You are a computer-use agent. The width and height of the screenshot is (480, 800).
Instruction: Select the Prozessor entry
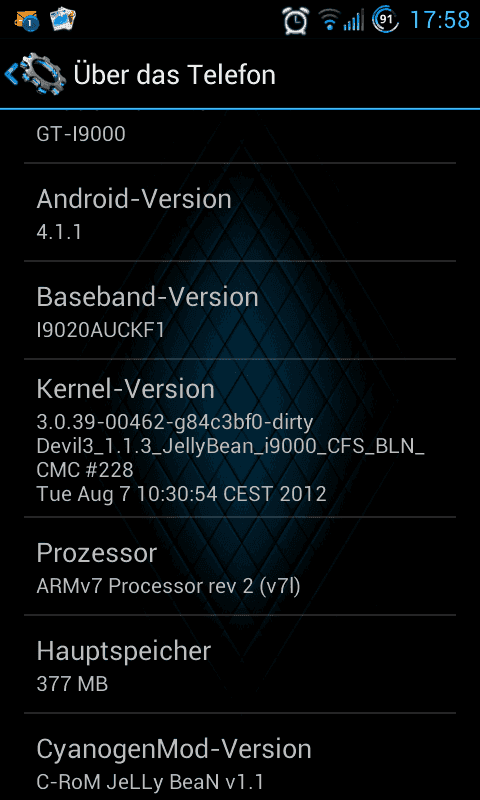pyautogui.click(x=240, y=566)
